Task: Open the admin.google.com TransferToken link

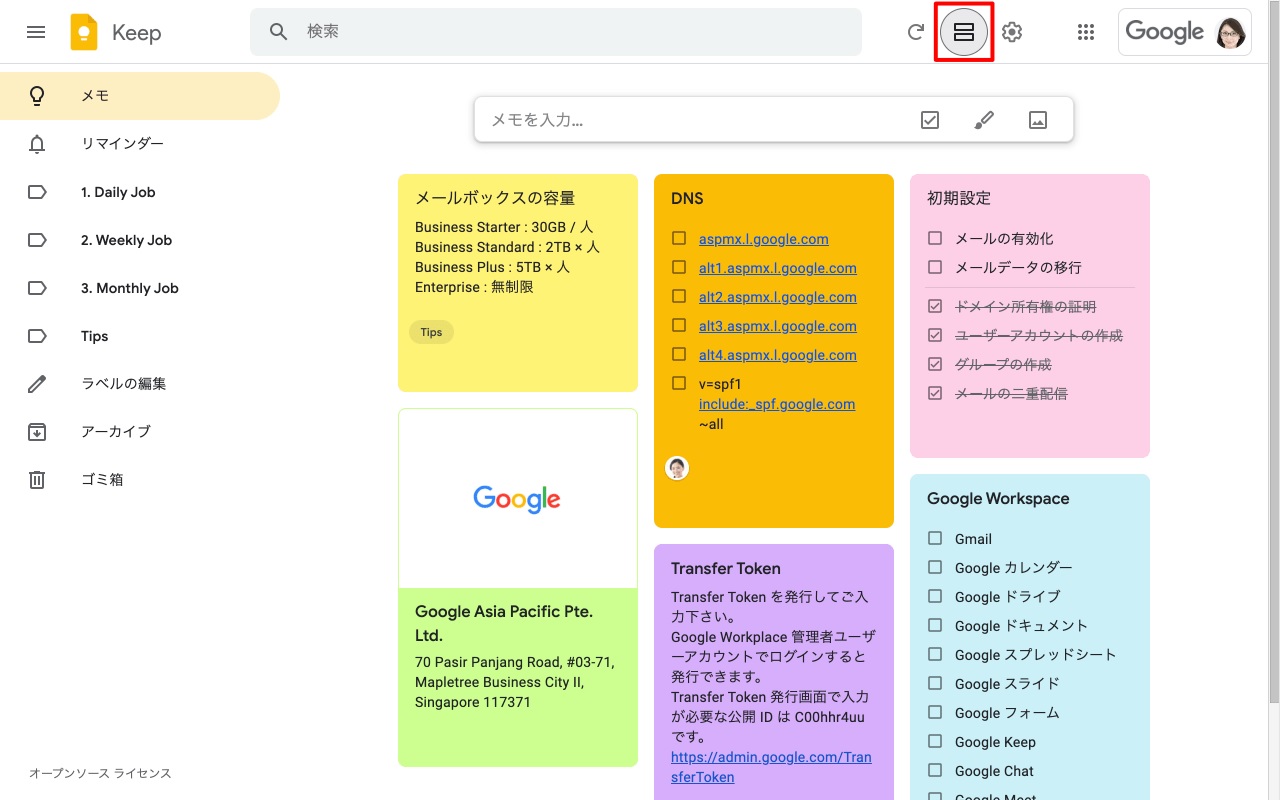Action: 771,767
